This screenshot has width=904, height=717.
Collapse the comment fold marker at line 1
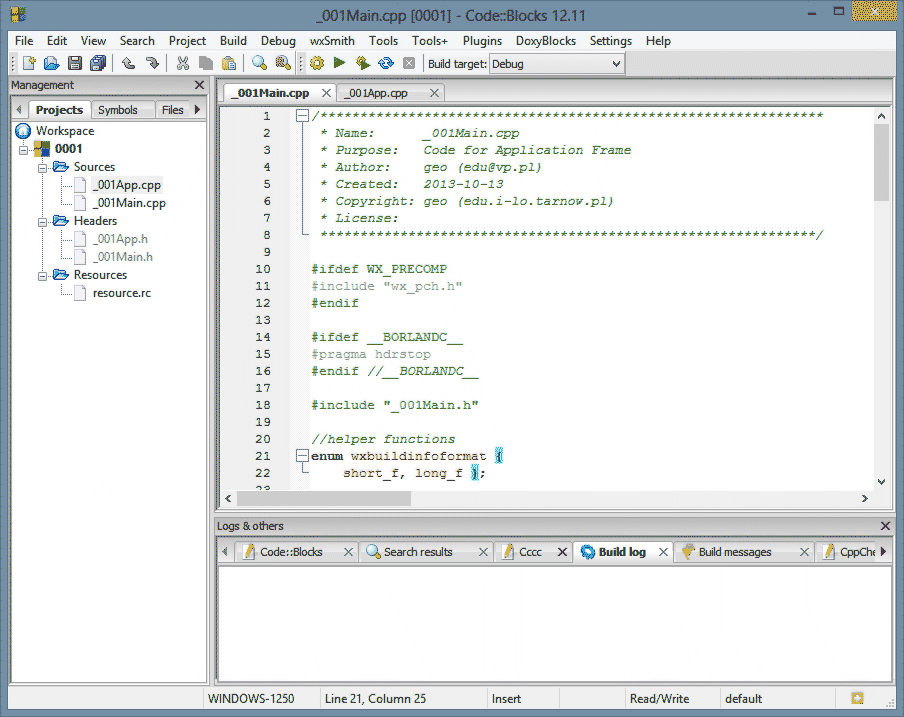(x=302, y=116)
